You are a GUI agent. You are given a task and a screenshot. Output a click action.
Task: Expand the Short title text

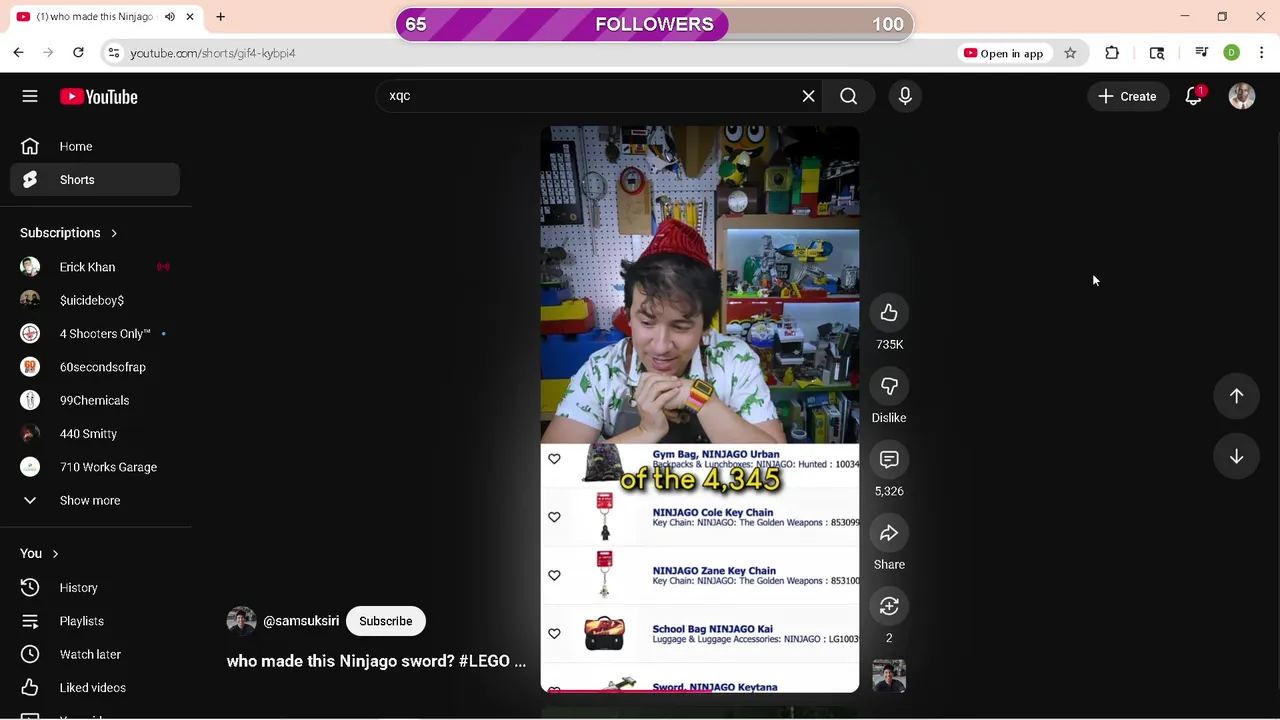click(376, 661)
